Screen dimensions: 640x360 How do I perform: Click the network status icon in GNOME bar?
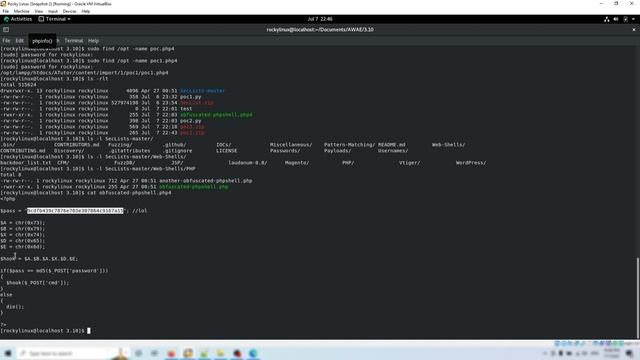pyautogui.click(x=607, y=19)
